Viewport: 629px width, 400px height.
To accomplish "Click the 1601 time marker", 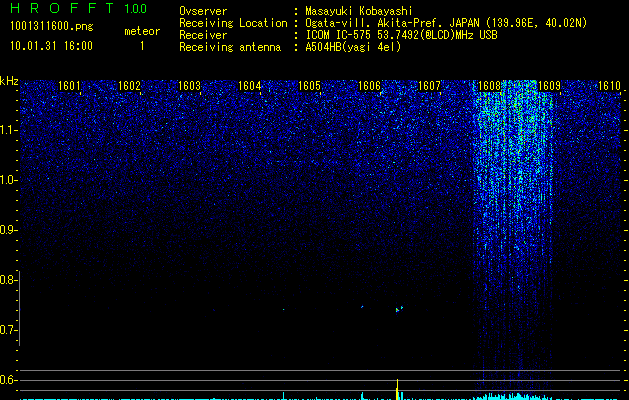I will 69,86.
